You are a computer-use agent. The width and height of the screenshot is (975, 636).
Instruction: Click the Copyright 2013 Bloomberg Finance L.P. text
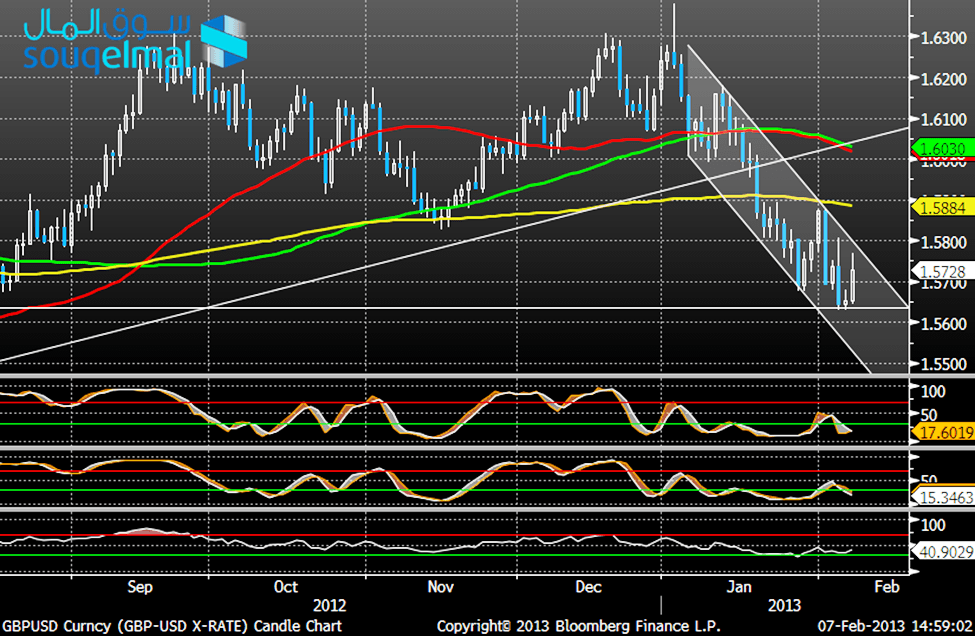click(578, 626)
